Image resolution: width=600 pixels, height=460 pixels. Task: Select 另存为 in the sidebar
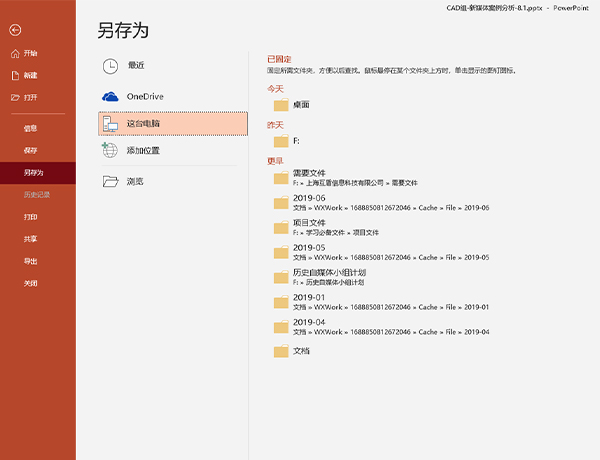coord(38,173)
